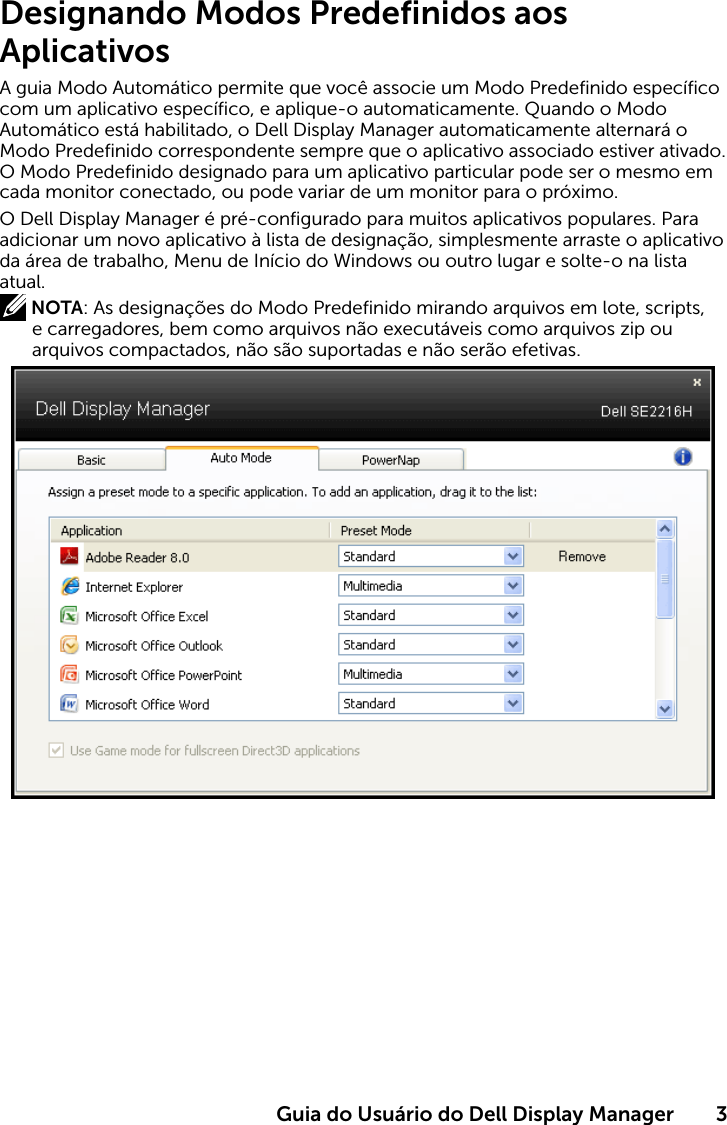Click the Dell SE2216H monitor label
Screen dimensions: 727x1125
[x=646, y=411]
